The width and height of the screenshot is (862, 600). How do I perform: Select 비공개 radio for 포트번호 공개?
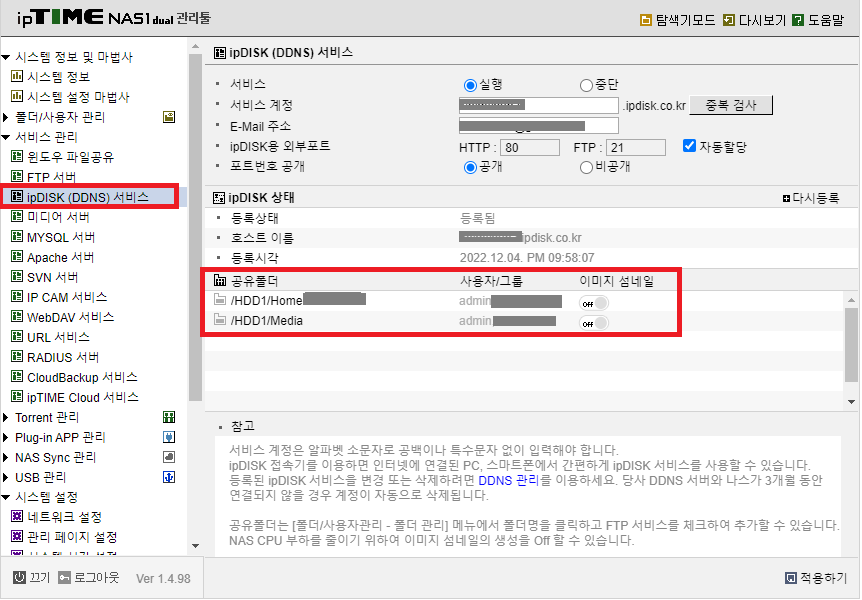pos(586,167)
